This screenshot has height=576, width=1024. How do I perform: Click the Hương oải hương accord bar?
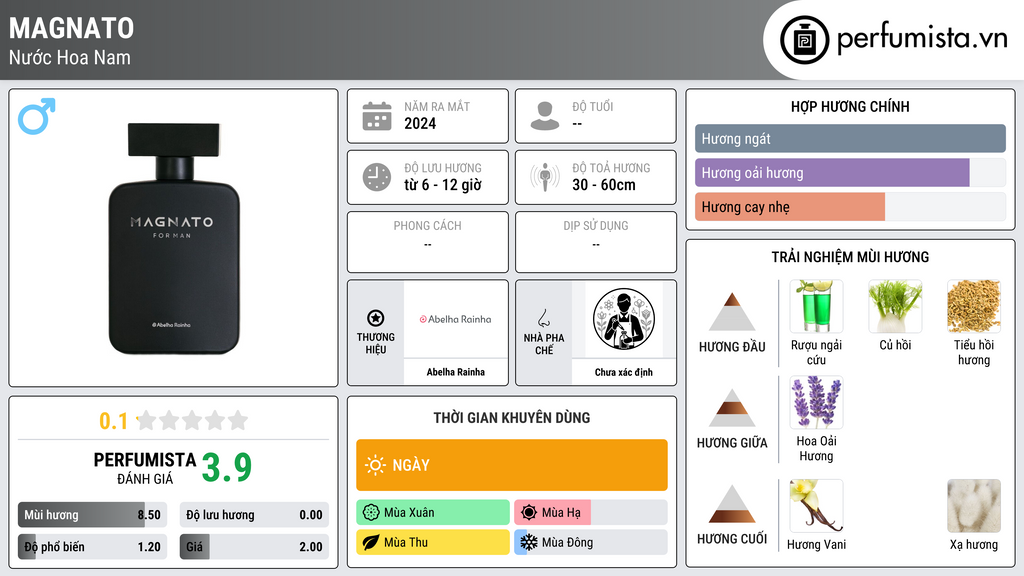[x=850, y=173]
